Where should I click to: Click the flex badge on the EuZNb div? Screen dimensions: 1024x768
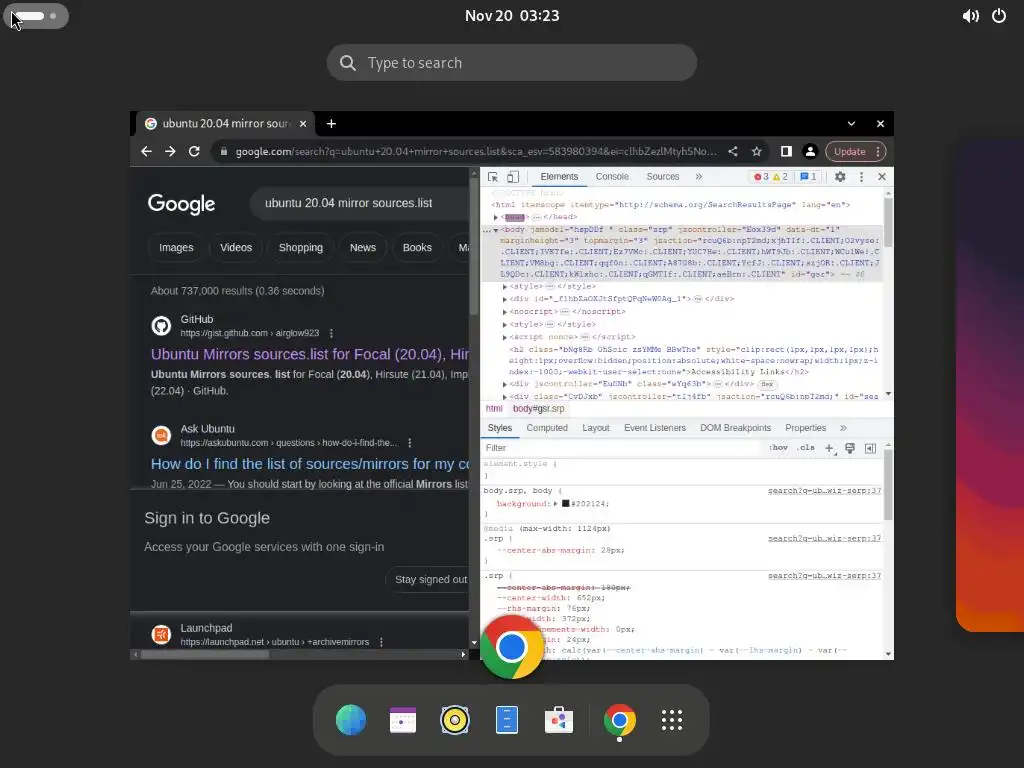(x=767, y=385)
